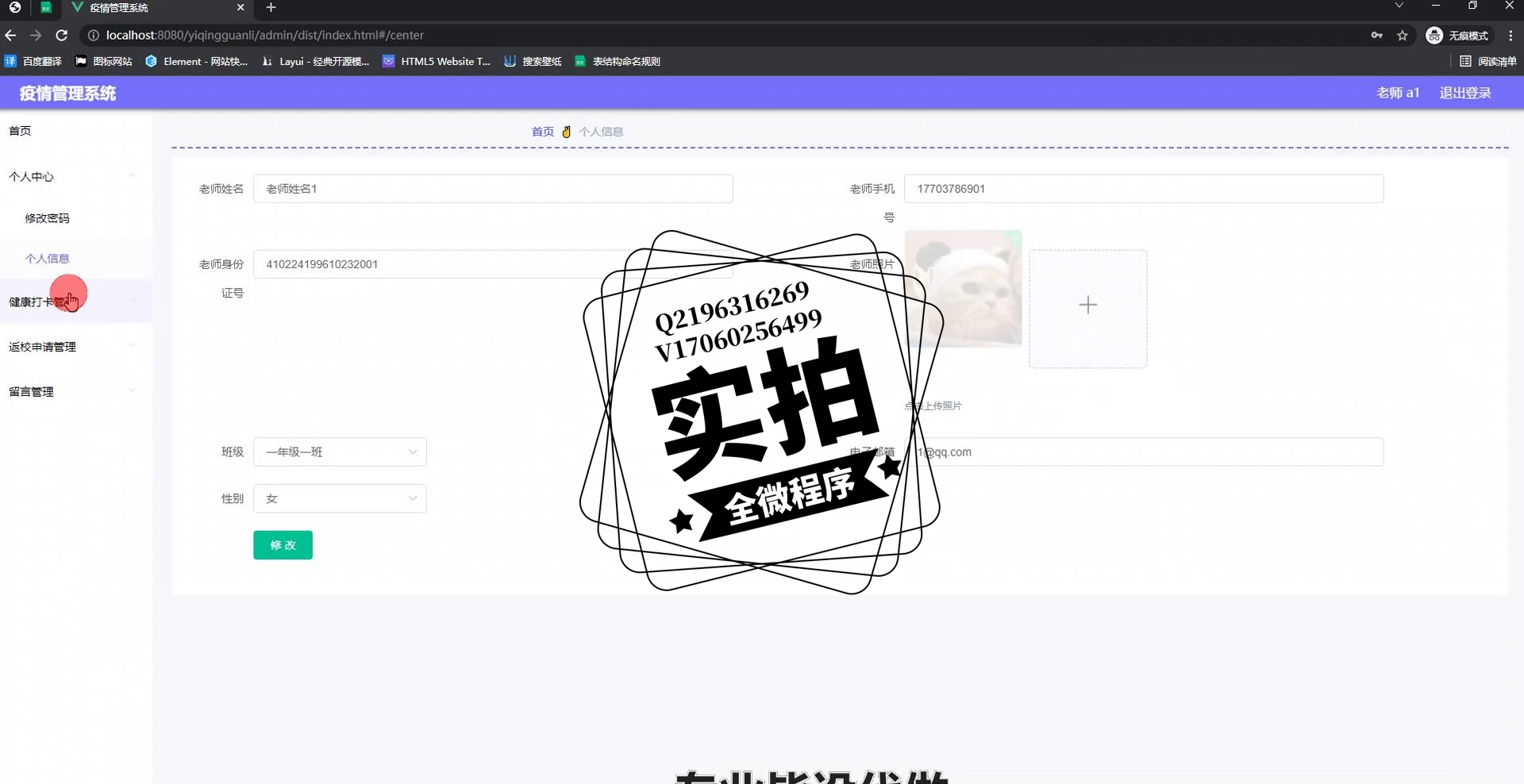1524x784 pixels.
Task: Click the 老师 a1 user label
Action: [x=1398, y=93]
